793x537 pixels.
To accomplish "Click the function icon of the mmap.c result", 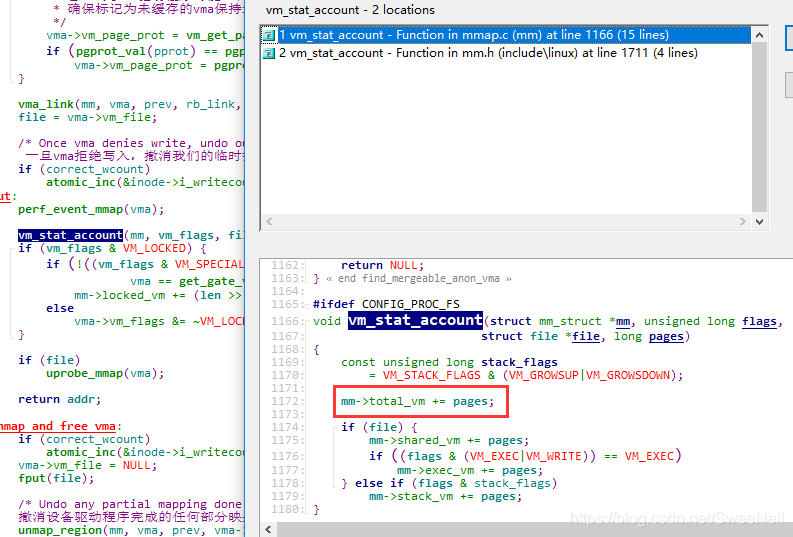I will pos(269,35).
